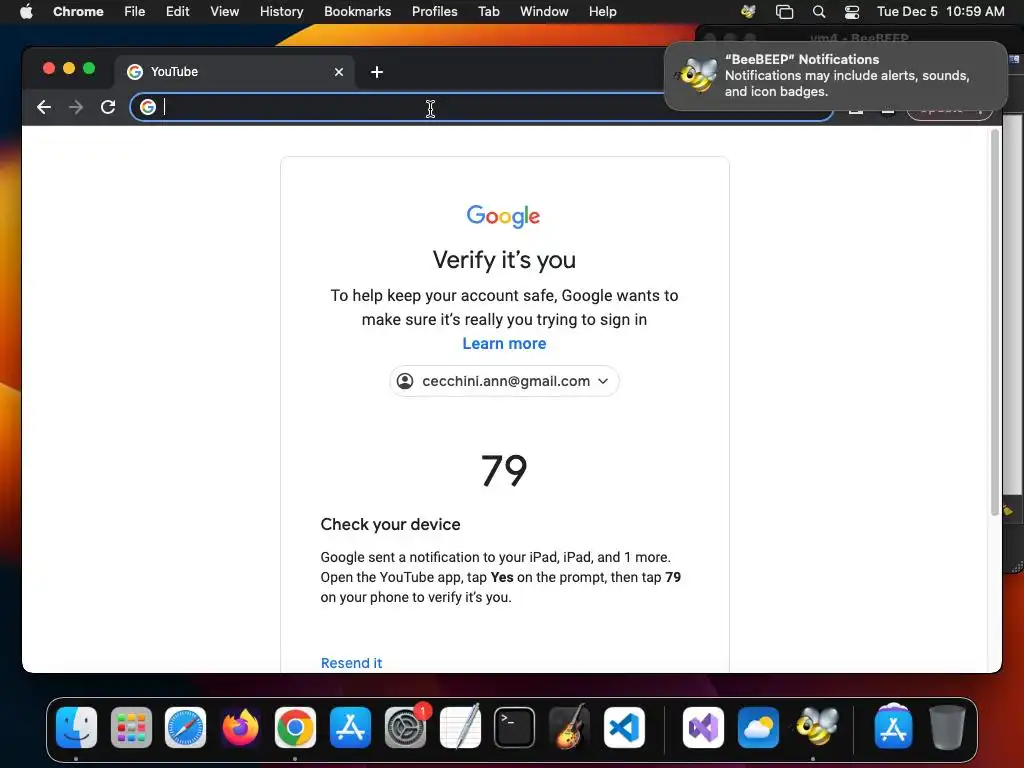This screenshot has width=1024, height=768.
Task: Open the File menu
Action: point(135,11)
